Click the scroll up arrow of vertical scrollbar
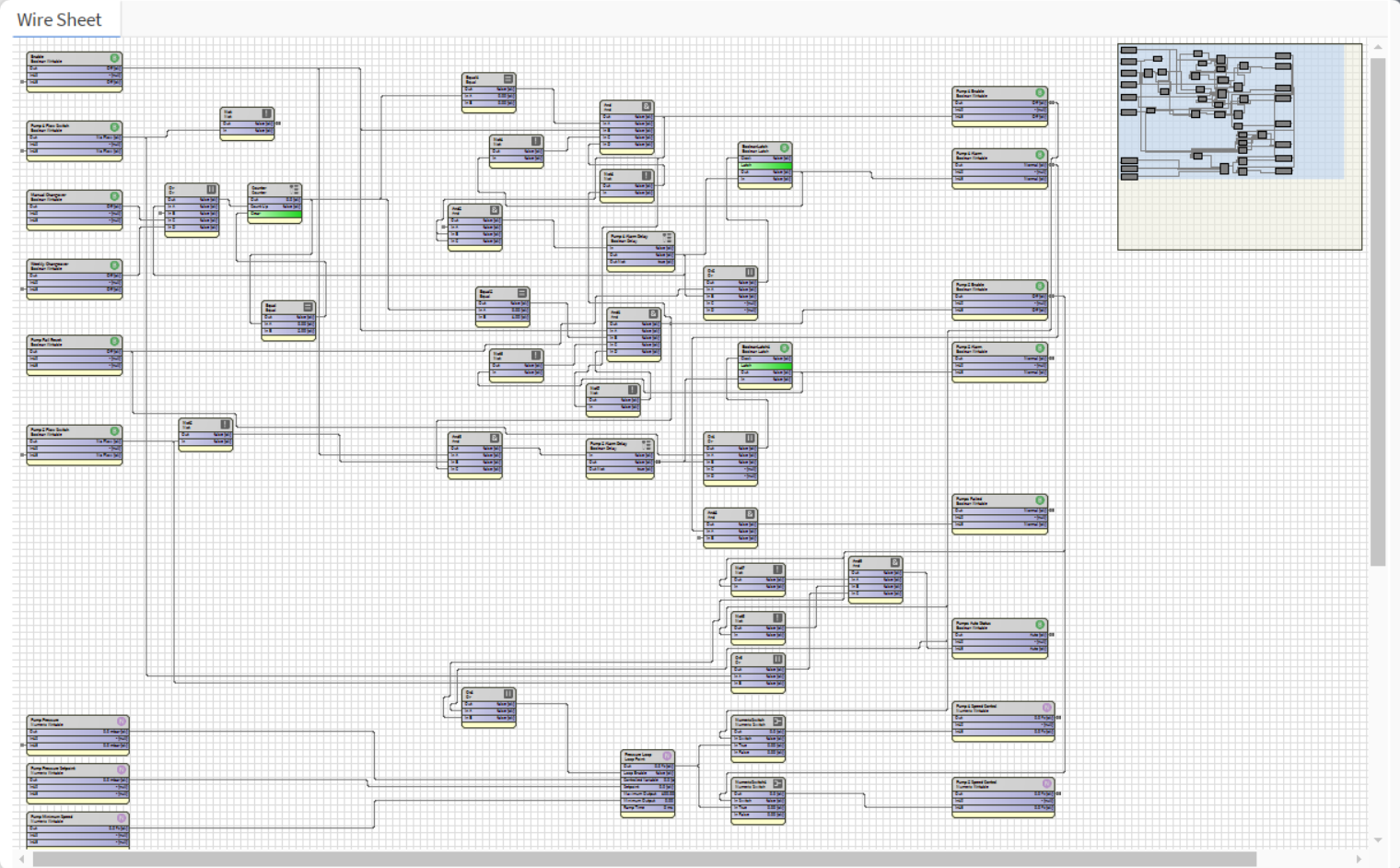 point(1378,47)
